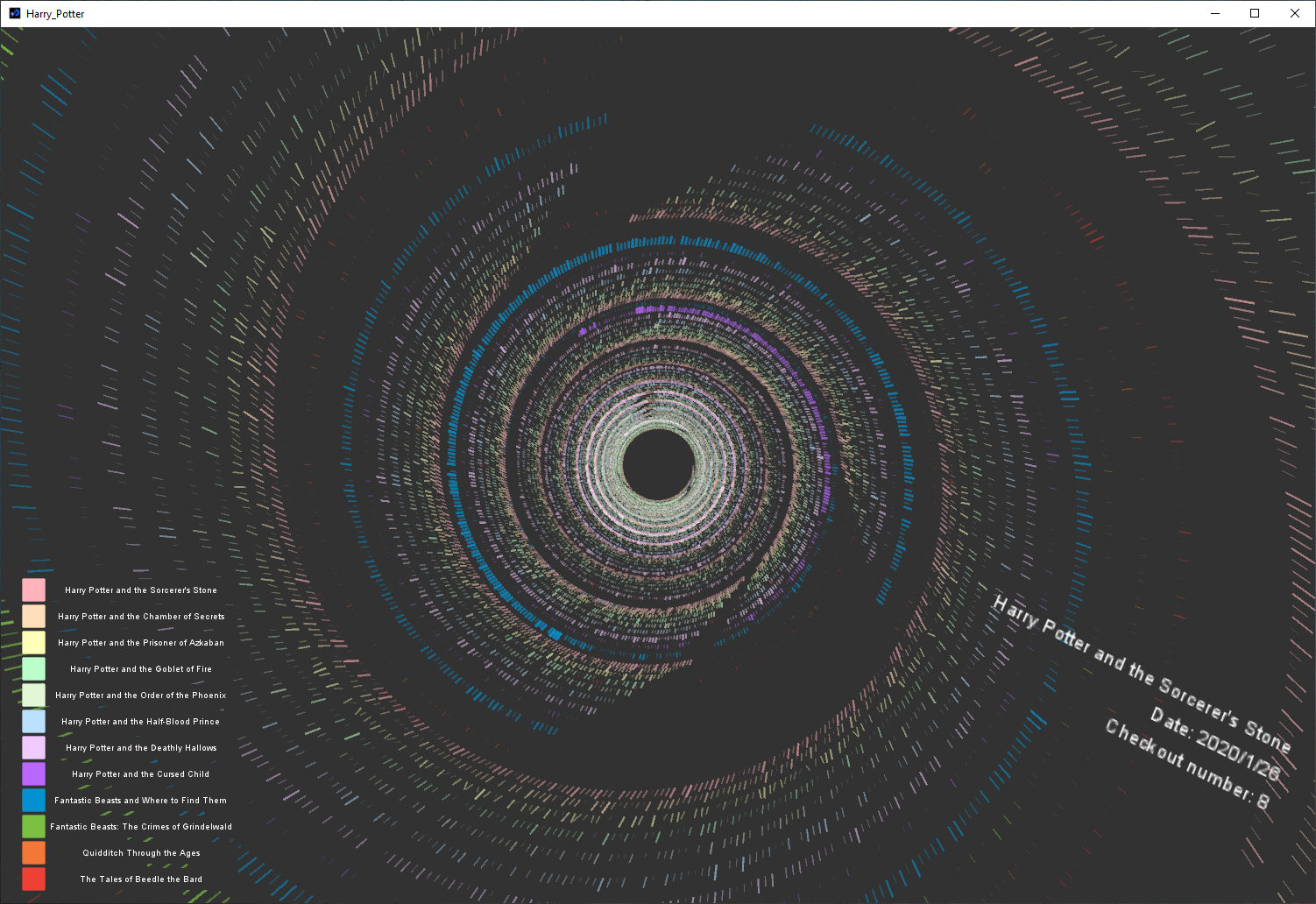Select the peach Chamber of Secrets swatch
Screen dimensions: 1316x904
click(x=33, y=616)
